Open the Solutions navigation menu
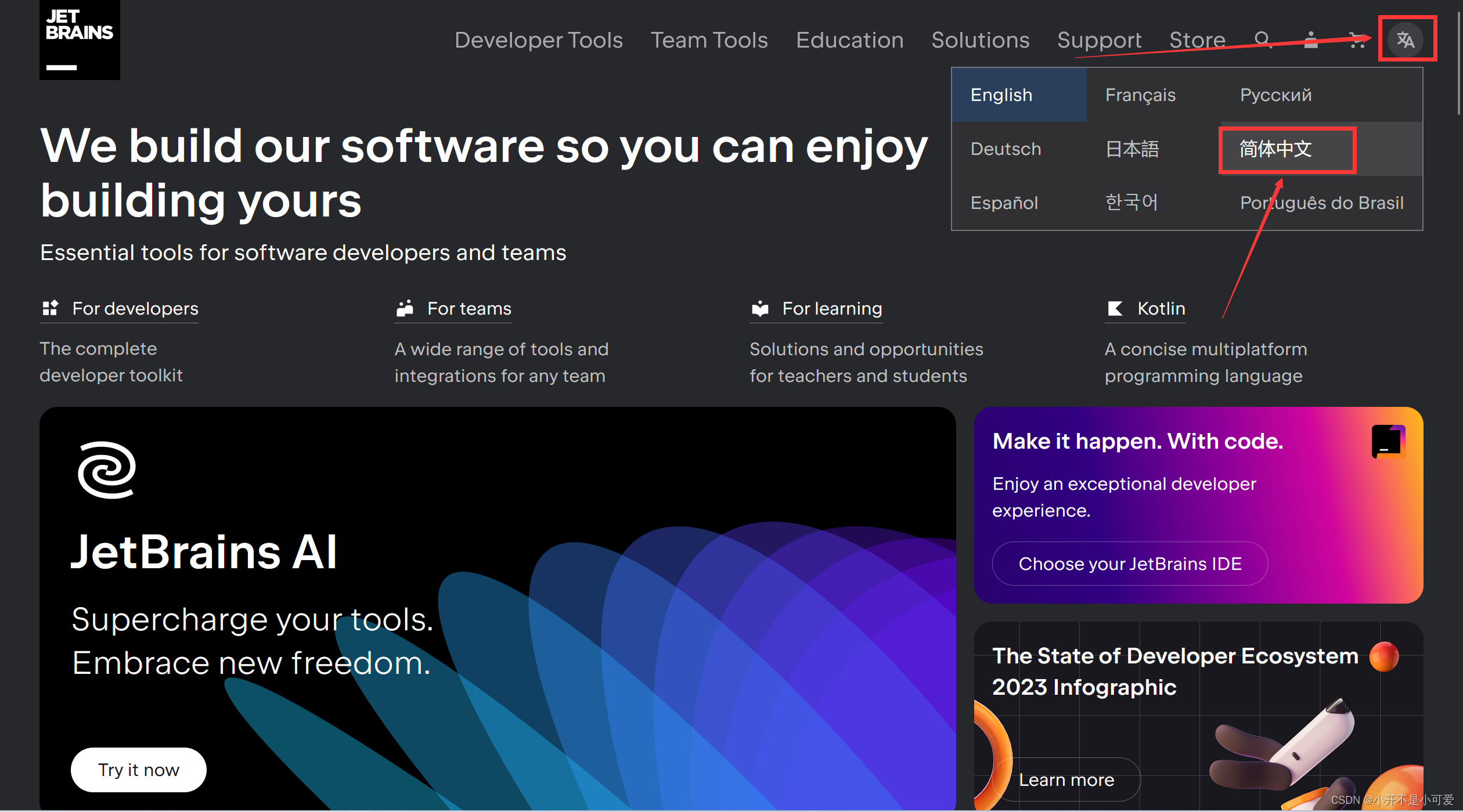Screen dimensions: 1463x812 [x=980, y=40]
